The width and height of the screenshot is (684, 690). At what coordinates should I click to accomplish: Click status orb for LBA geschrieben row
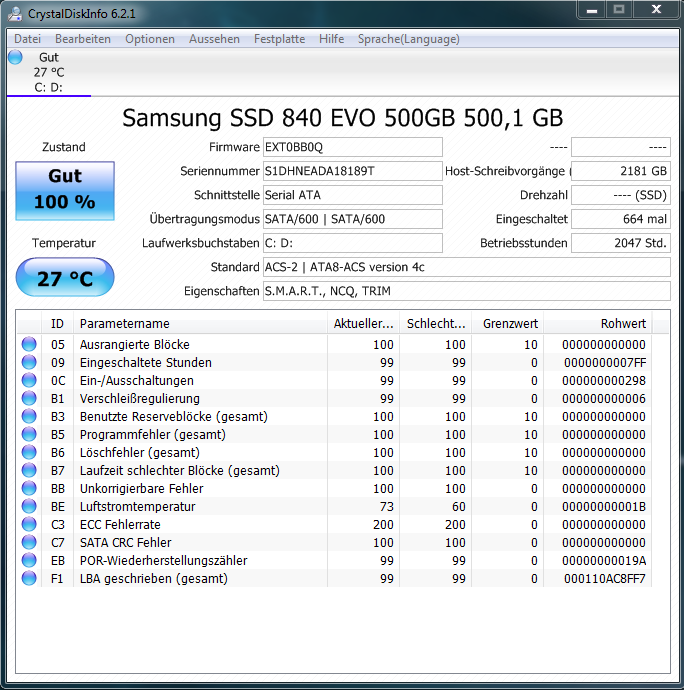(x=29, y=578)
